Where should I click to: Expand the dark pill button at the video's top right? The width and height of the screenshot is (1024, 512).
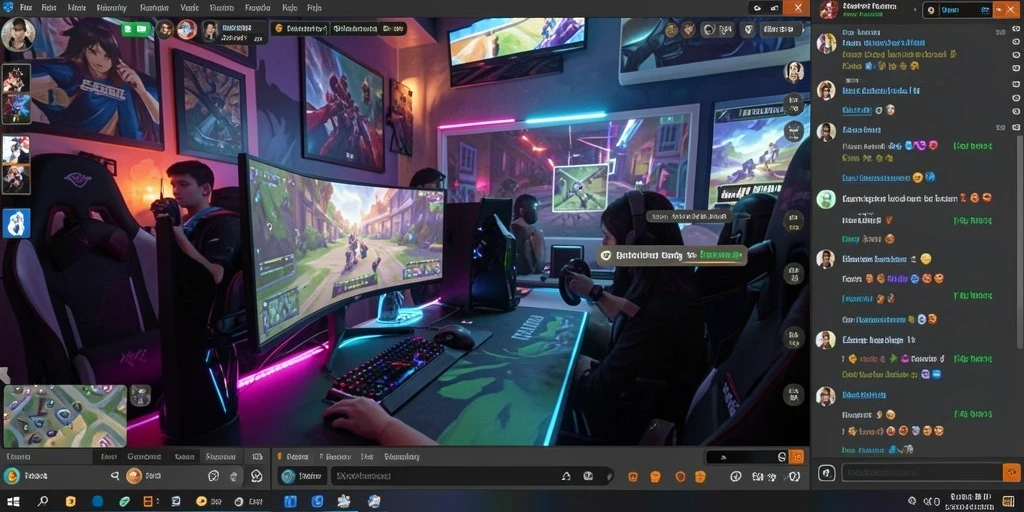[780, 29]
